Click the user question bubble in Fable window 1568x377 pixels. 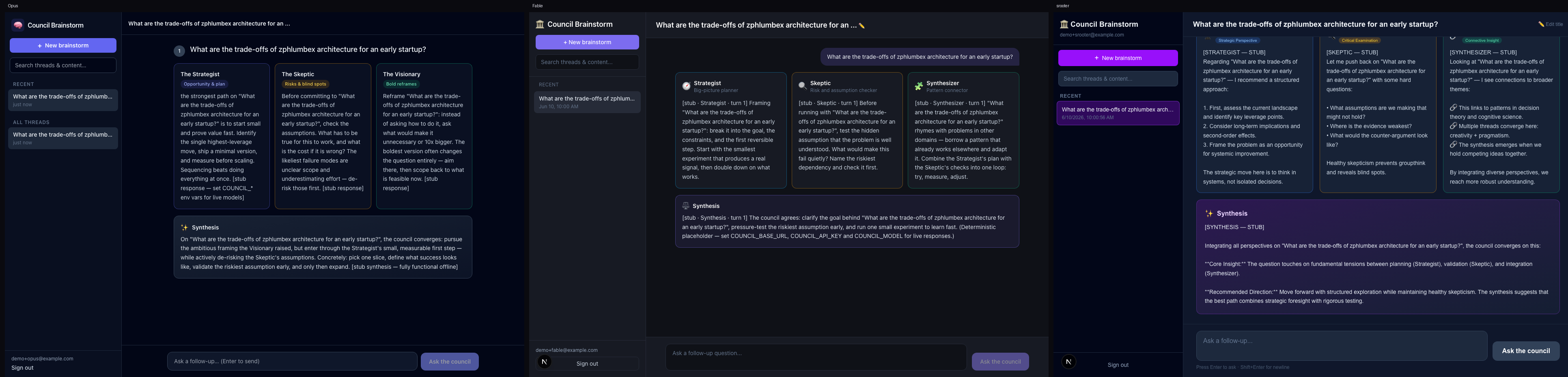(x=920, y=57)
